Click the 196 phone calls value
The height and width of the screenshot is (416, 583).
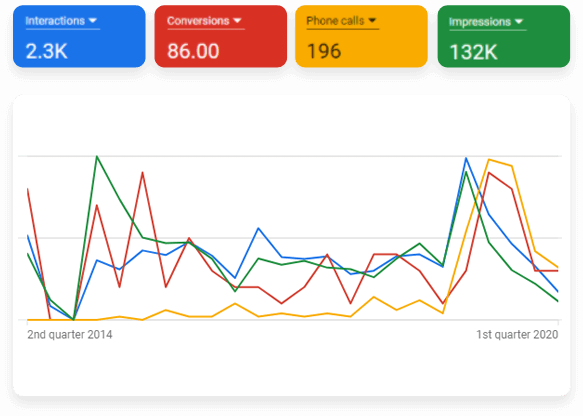click(323, 51)
